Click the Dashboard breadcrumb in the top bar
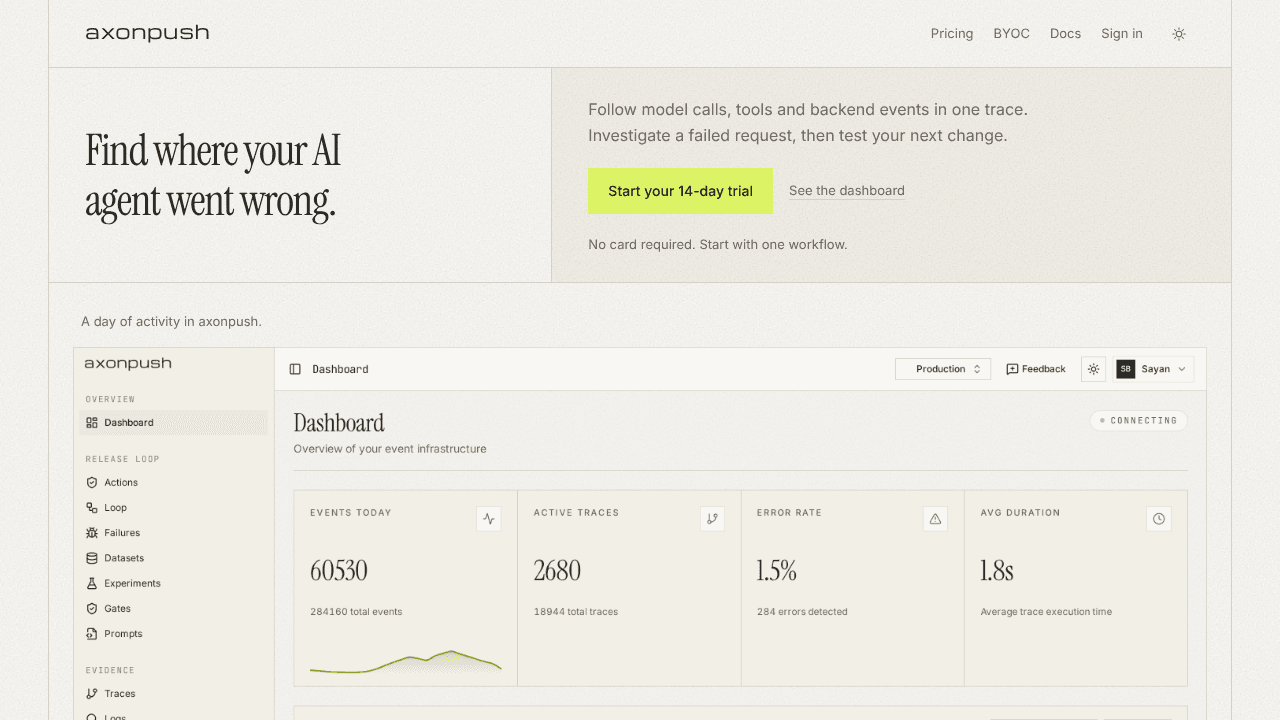 [340, 369]
